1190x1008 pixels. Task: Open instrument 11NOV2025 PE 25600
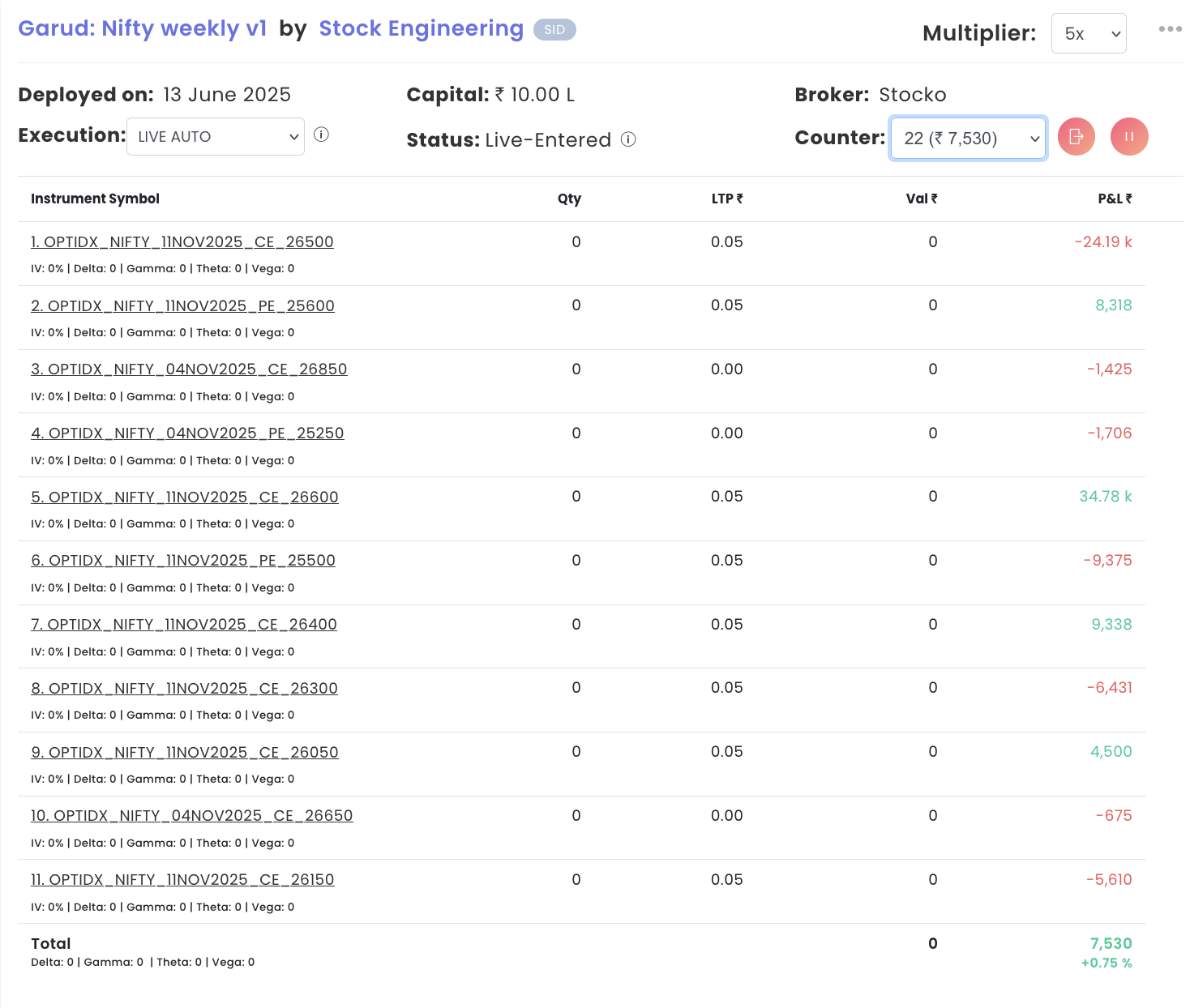182,306
